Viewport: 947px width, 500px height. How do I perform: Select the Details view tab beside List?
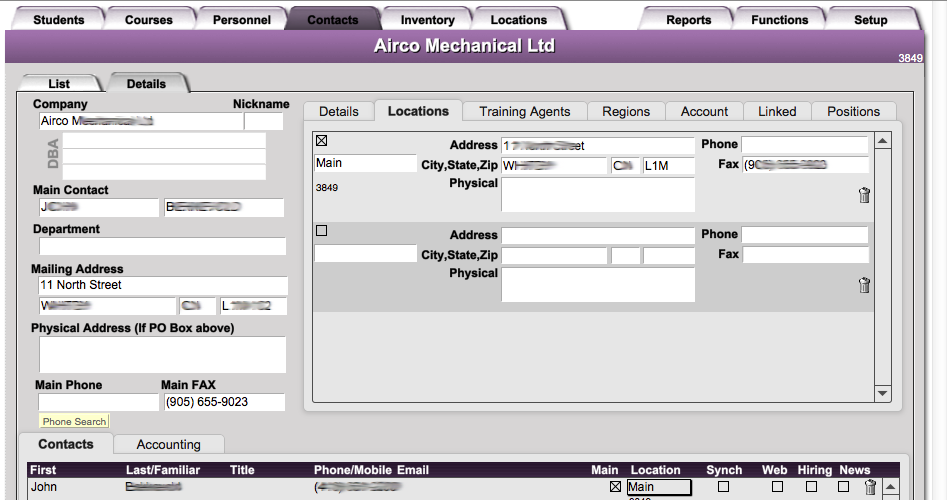[146, 83]
